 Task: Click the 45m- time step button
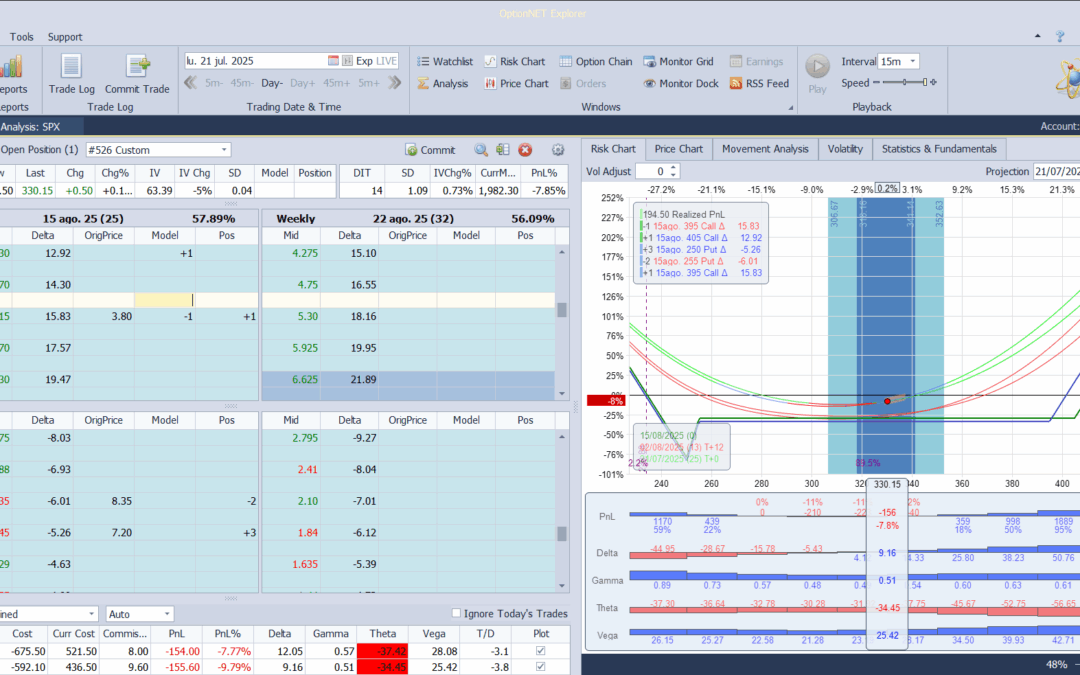click(242, 83)
